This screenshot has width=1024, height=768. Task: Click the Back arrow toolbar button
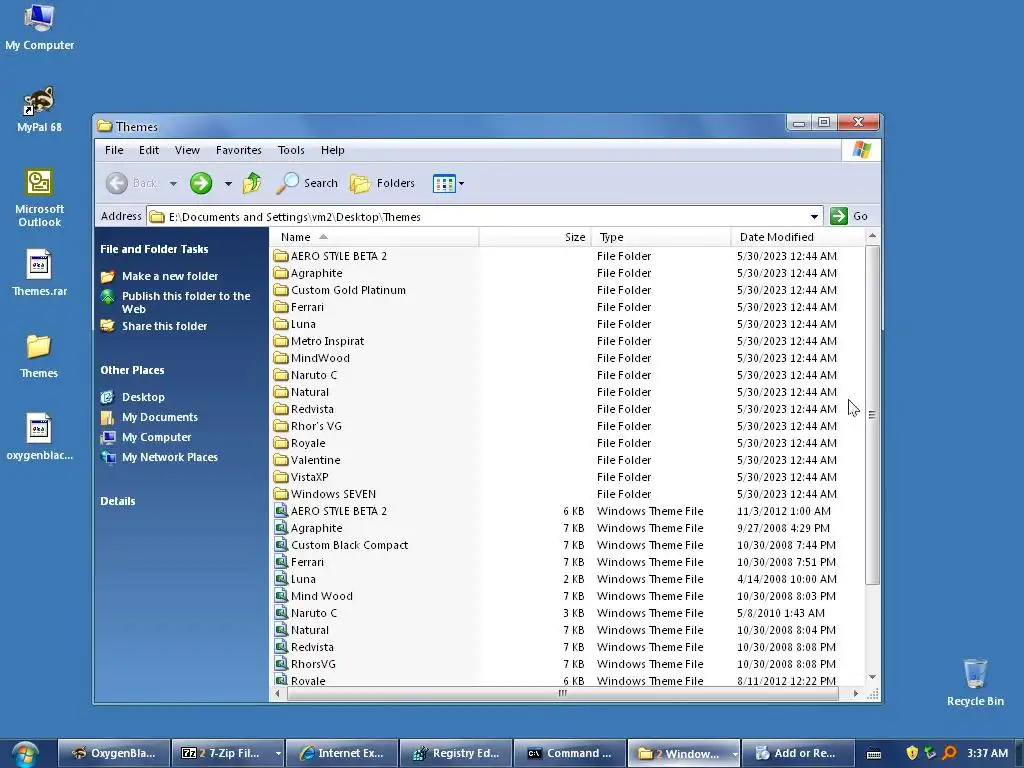117,184
